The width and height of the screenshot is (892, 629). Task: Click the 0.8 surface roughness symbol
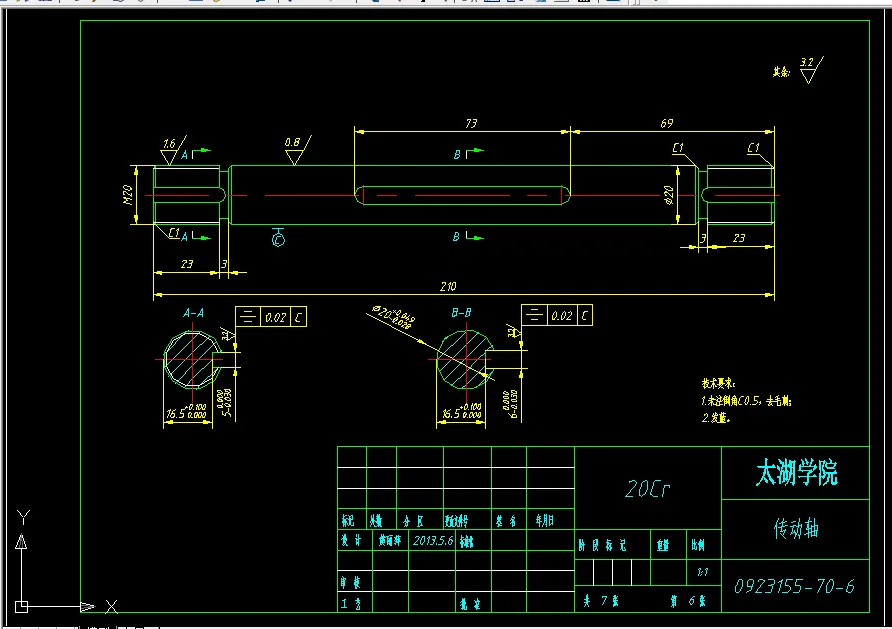point(296,150)
